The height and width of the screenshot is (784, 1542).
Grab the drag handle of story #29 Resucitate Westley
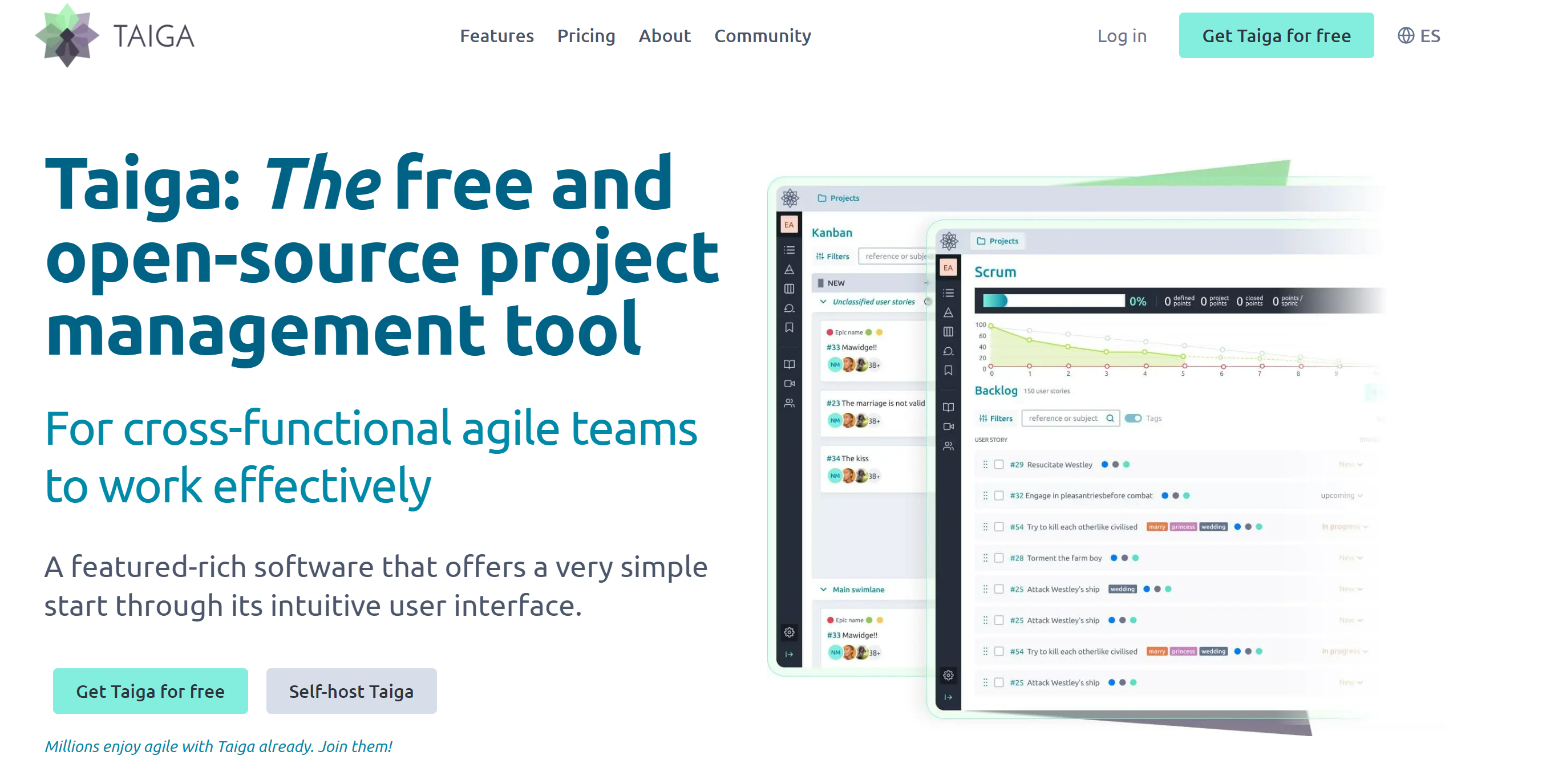(985, 465)
